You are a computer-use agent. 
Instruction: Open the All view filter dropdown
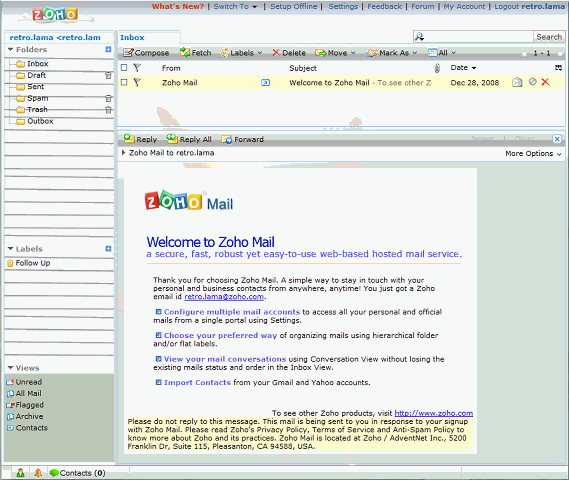coord(442,53)
